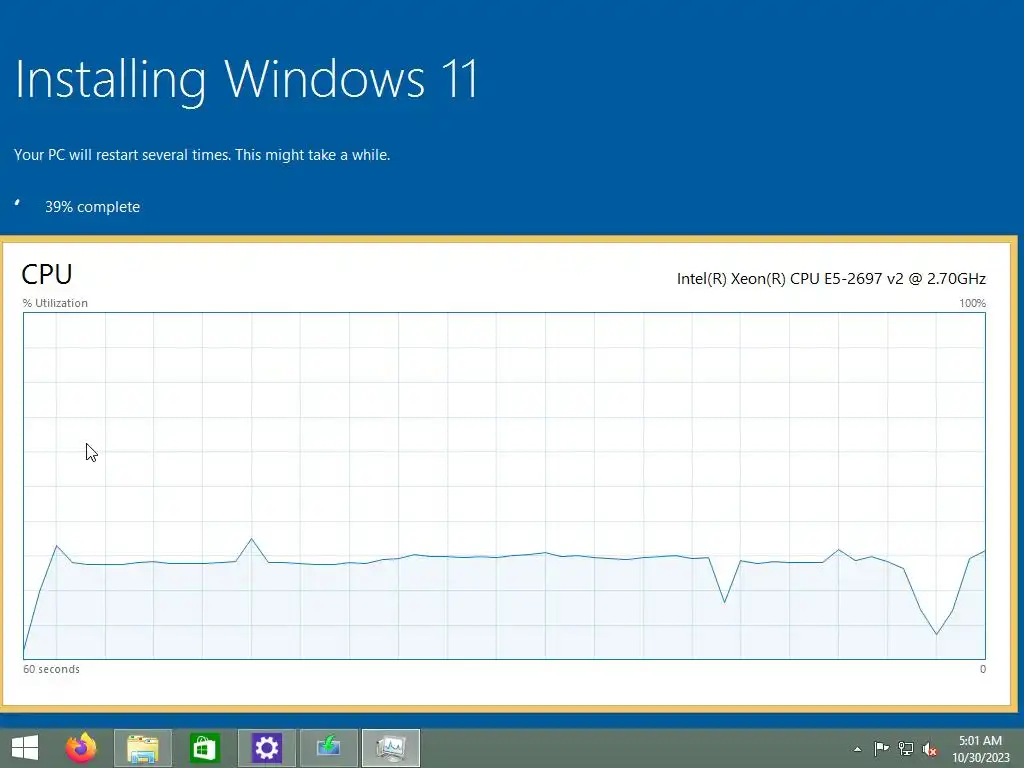The height and width of the screenshot is (768, 1024).
Task: Open File Explorer from the taskbar
Action: coord(143,748)
